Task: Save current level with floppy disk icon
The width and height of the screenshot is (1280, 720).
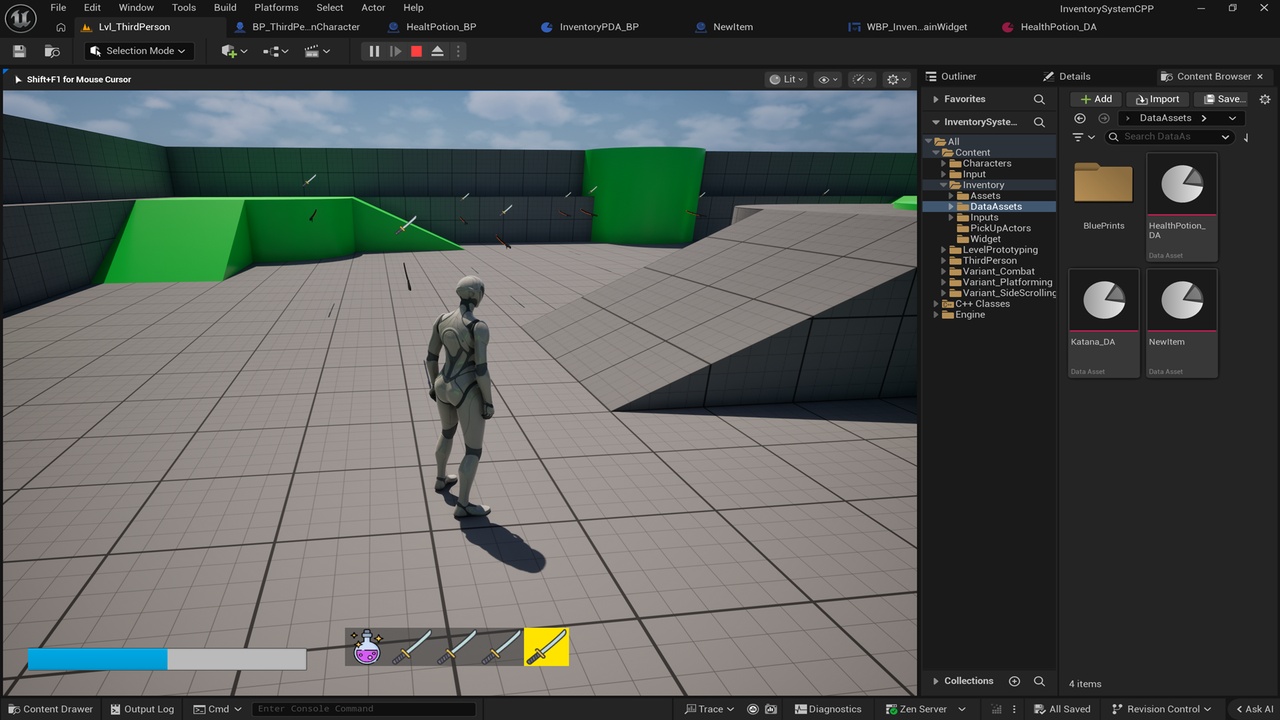Action: point(19,51)
